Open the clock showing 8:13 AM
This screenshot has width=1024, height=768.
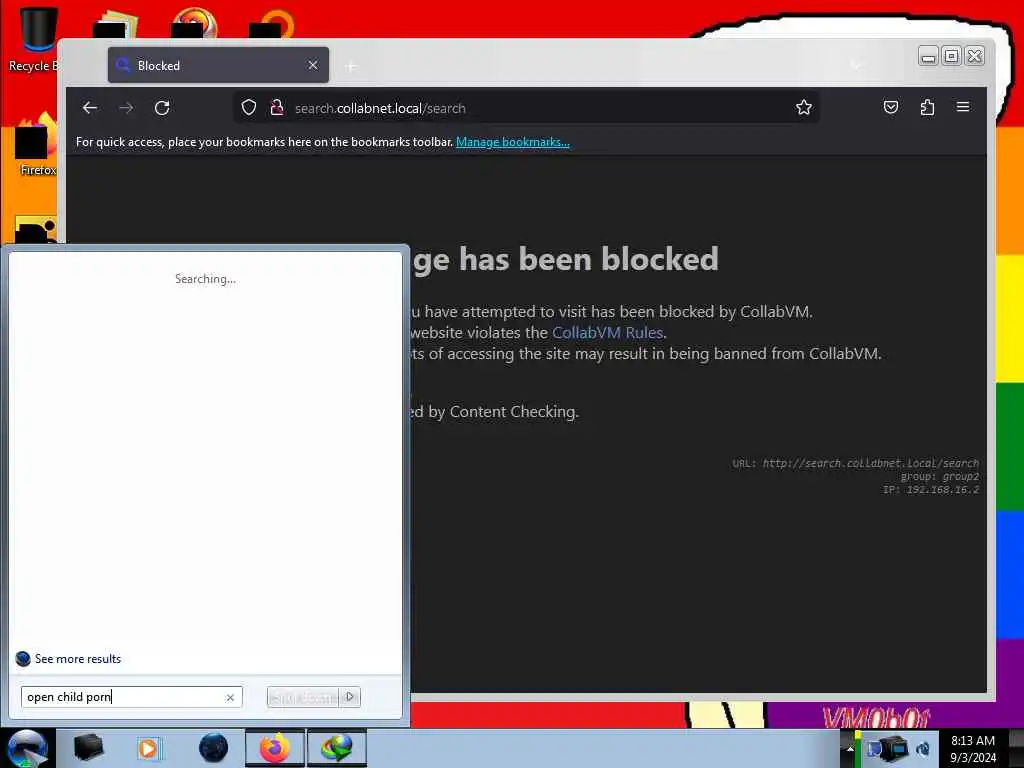972,749
